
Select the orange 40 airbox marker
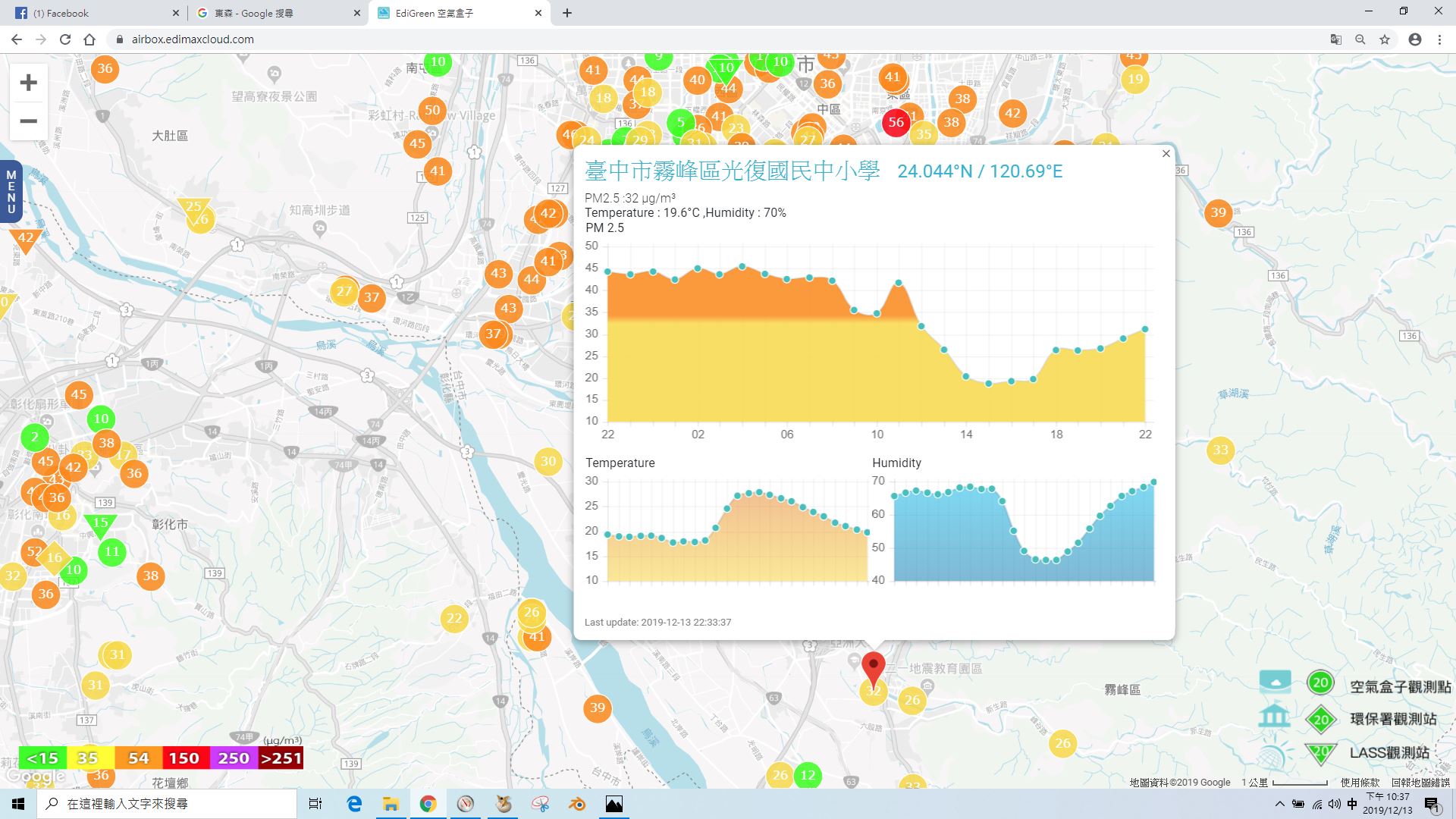coord(697,80)
